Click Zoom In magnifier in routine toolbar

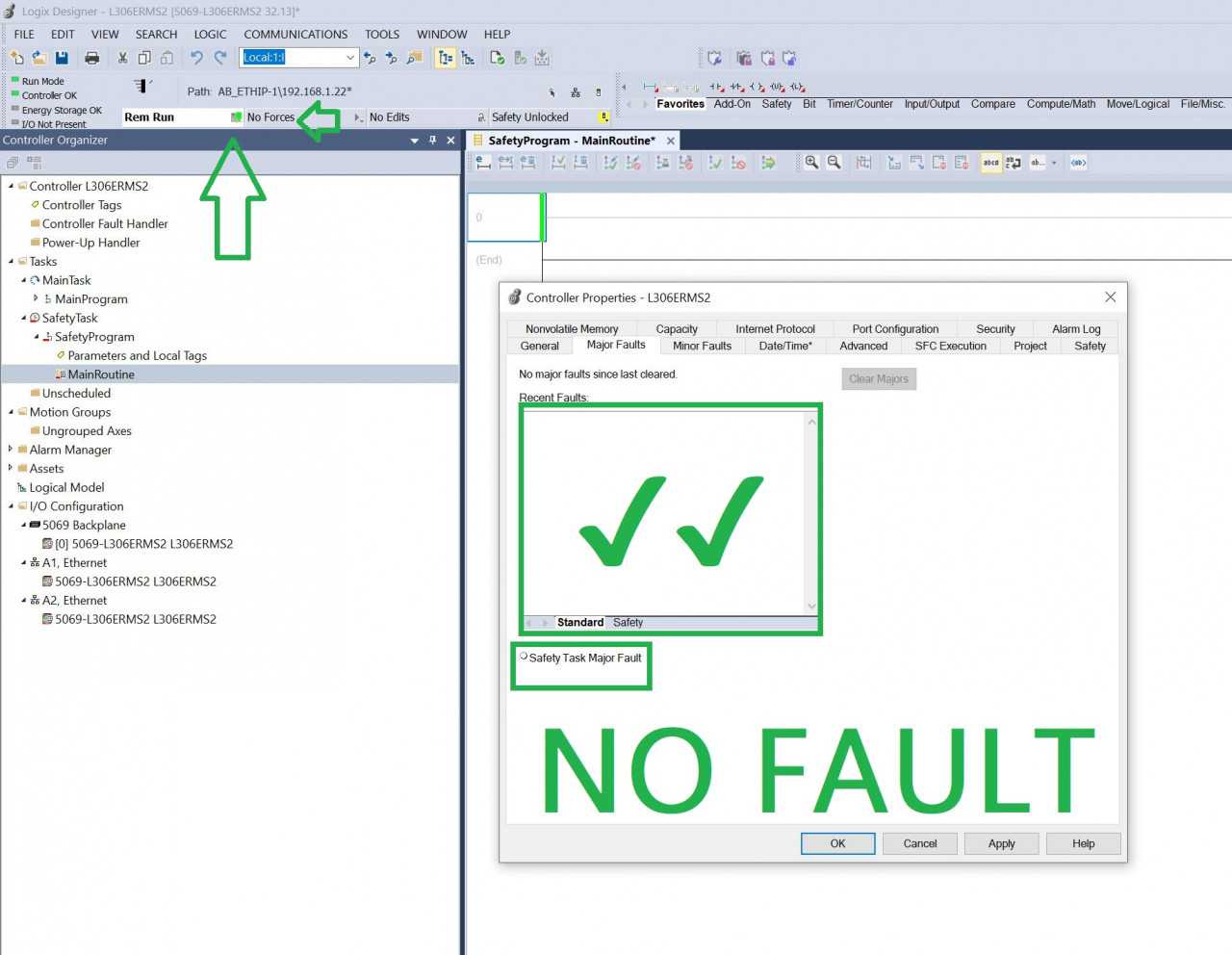click(811, 163)
